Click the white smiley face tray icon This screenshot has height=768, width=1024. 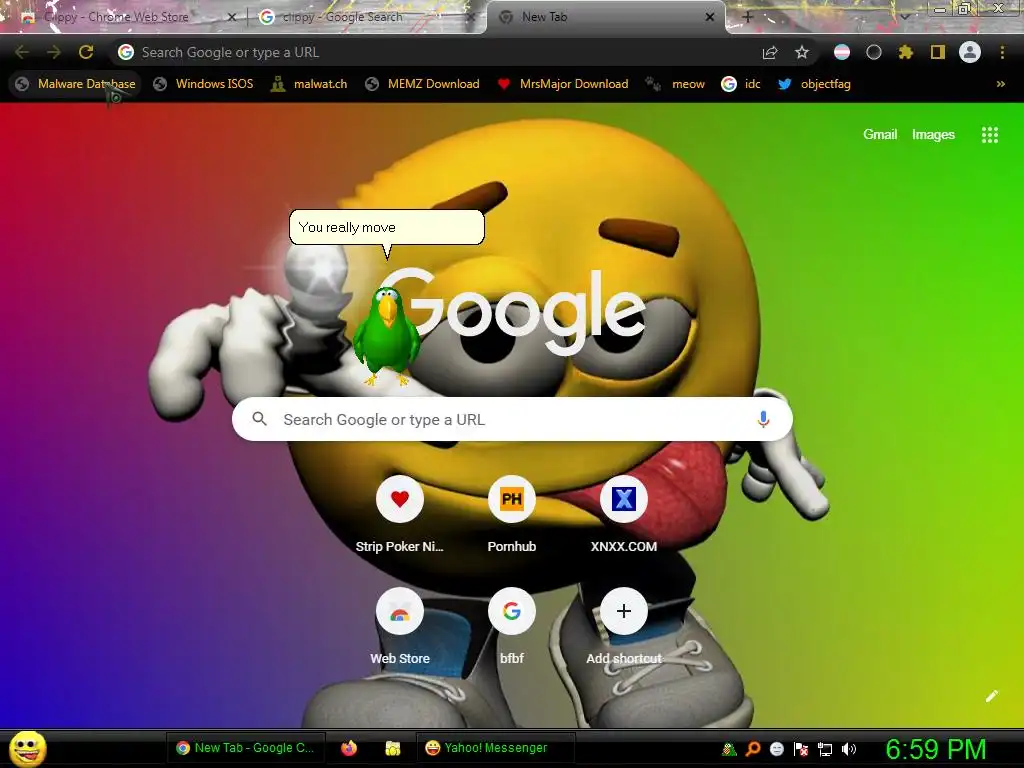776,749
